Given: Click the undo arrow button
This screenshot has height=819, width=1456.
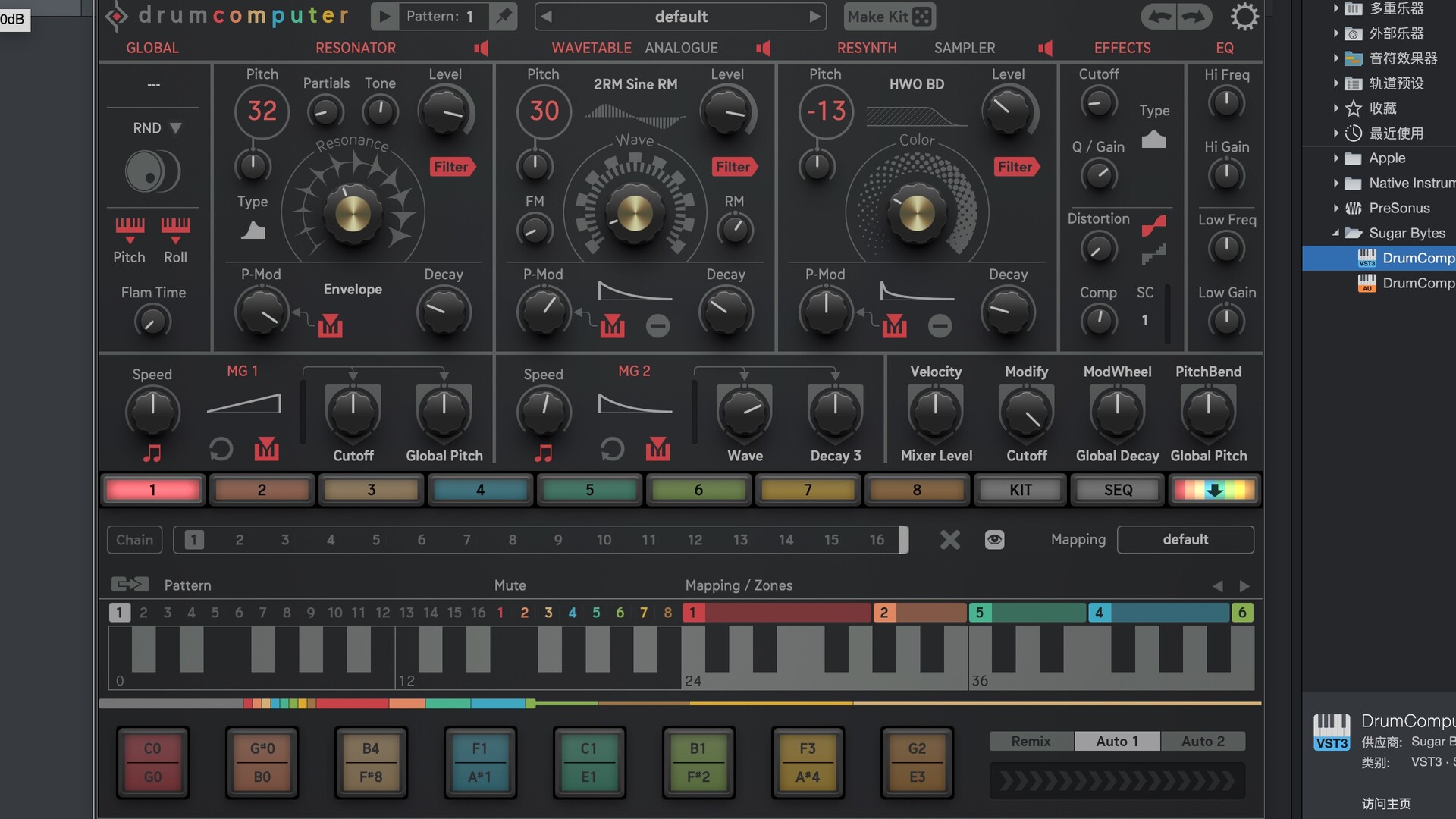Looking at the screenshot, I should 1158,17.
